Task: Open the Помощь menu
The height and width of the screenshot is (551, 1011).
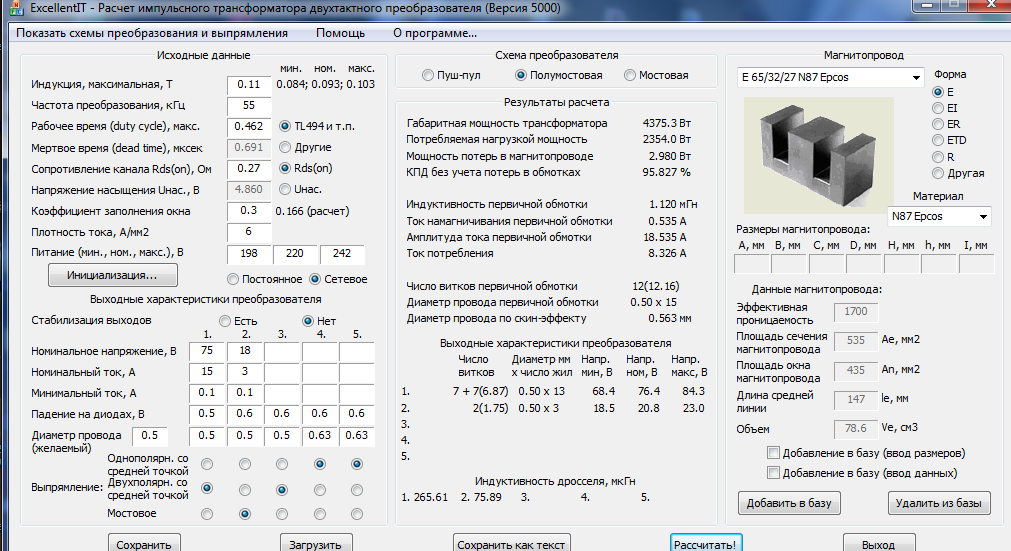Action: (x=340, y=33)
